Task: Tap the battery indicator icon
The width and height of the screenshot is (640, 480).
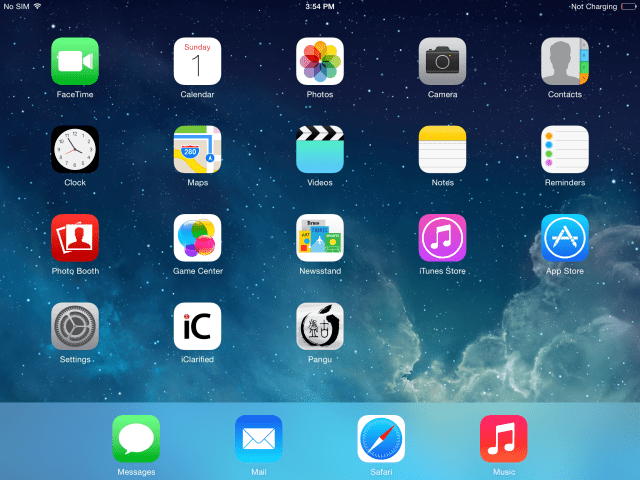Action: (629, 7)
